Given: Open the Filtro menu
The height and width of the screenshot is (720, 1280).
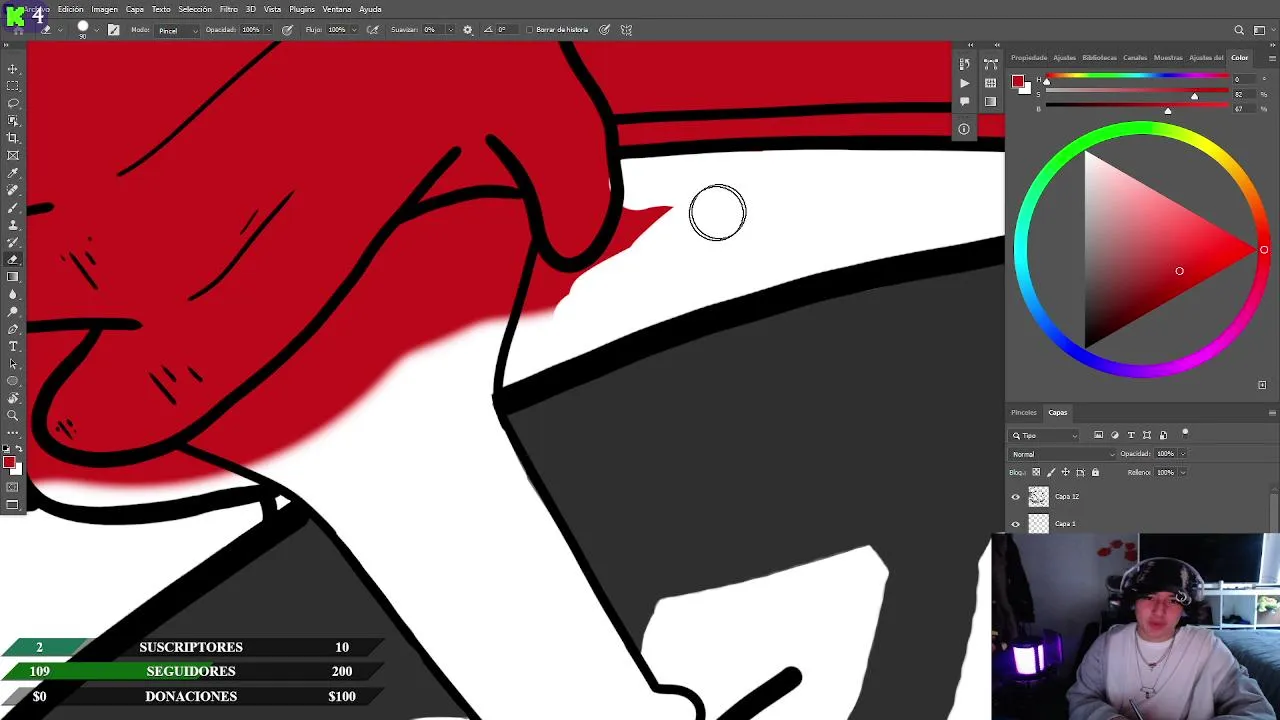Looking at the screenshot, I should [x=229, y=9].
